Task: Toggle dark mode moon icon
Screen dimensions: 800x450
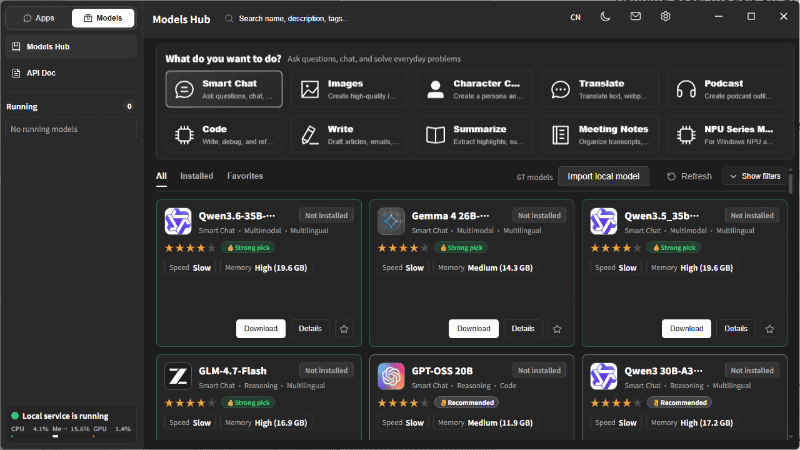Action: [x=605, y=17]
